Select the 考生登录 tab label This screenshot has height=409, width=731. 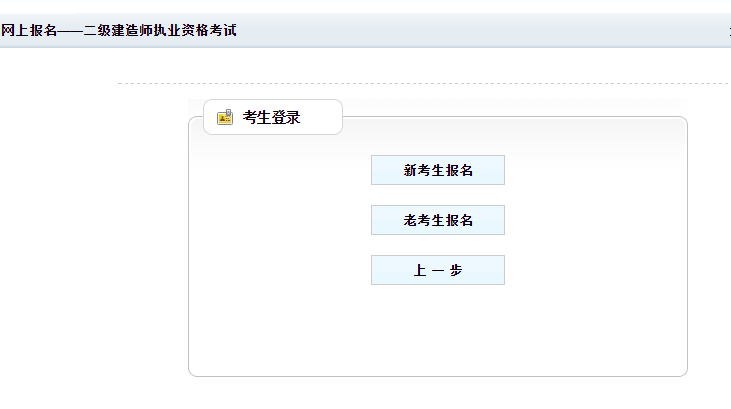click(272, 118)
